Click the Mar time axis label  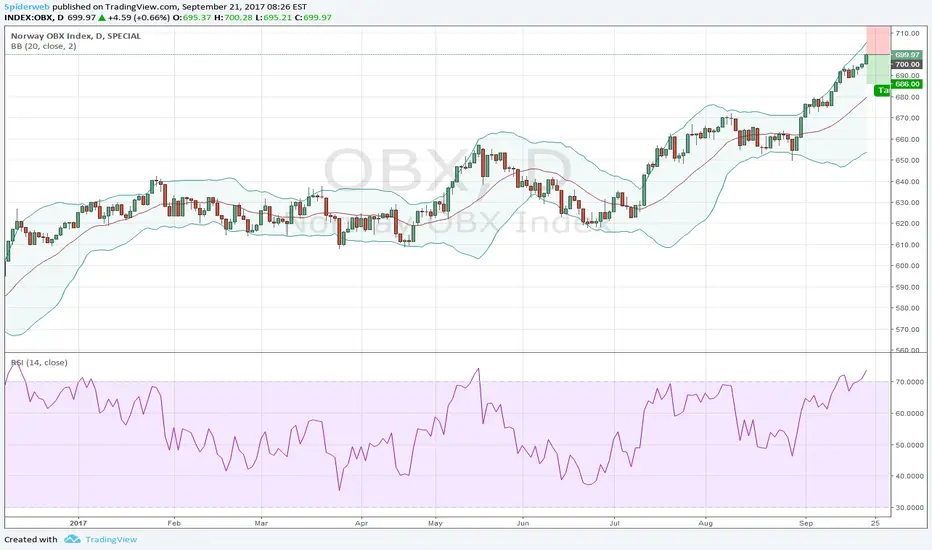262,523
